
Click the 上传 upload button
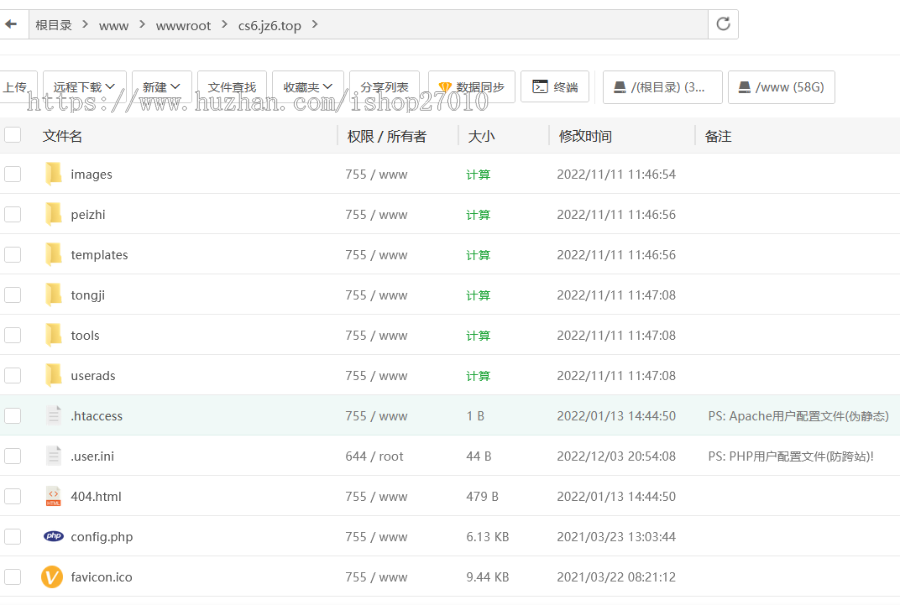(x=17, y=87)
